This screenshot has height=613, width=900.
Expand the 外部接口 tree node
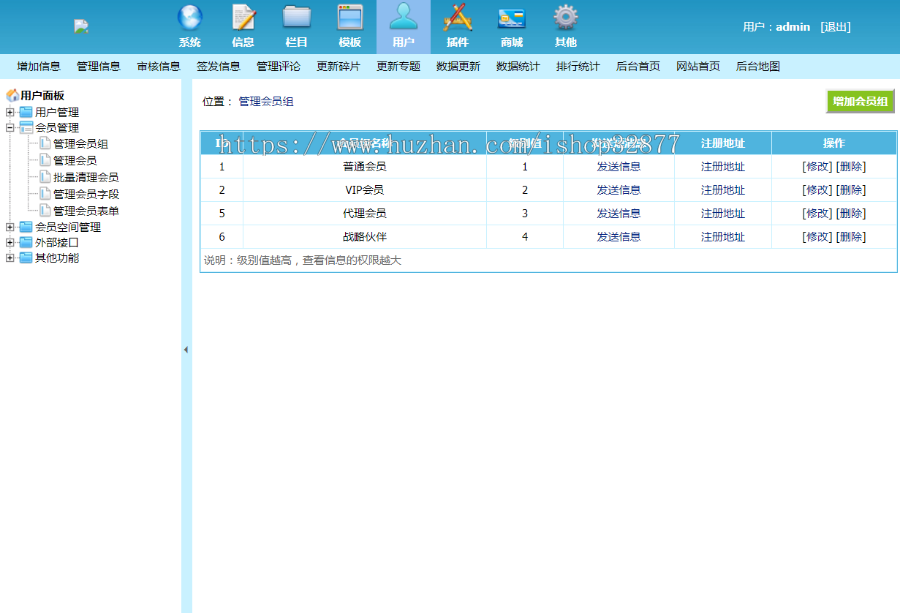coord(10,242)
